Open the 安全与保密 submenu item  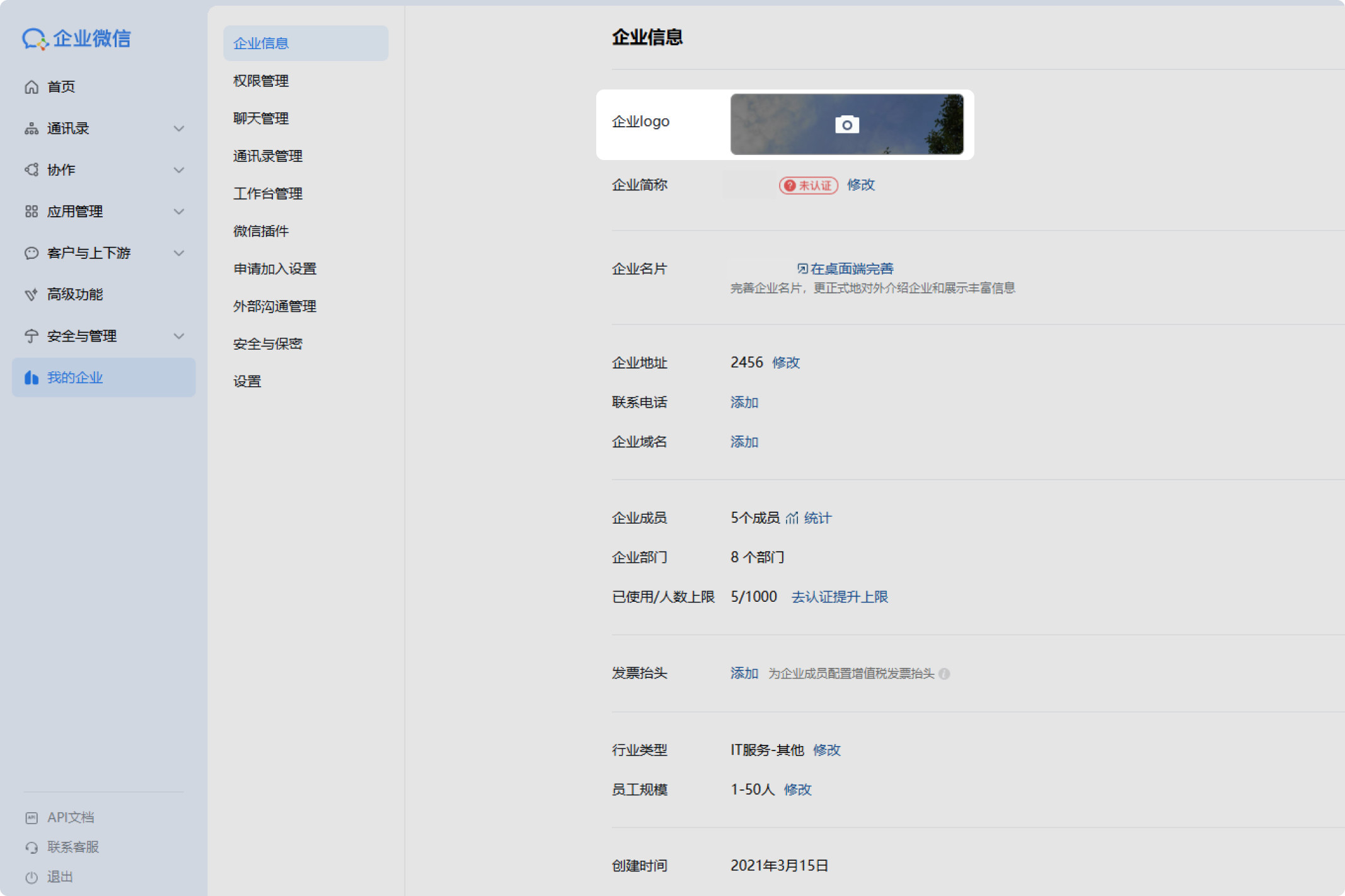[x=268, y=344]
